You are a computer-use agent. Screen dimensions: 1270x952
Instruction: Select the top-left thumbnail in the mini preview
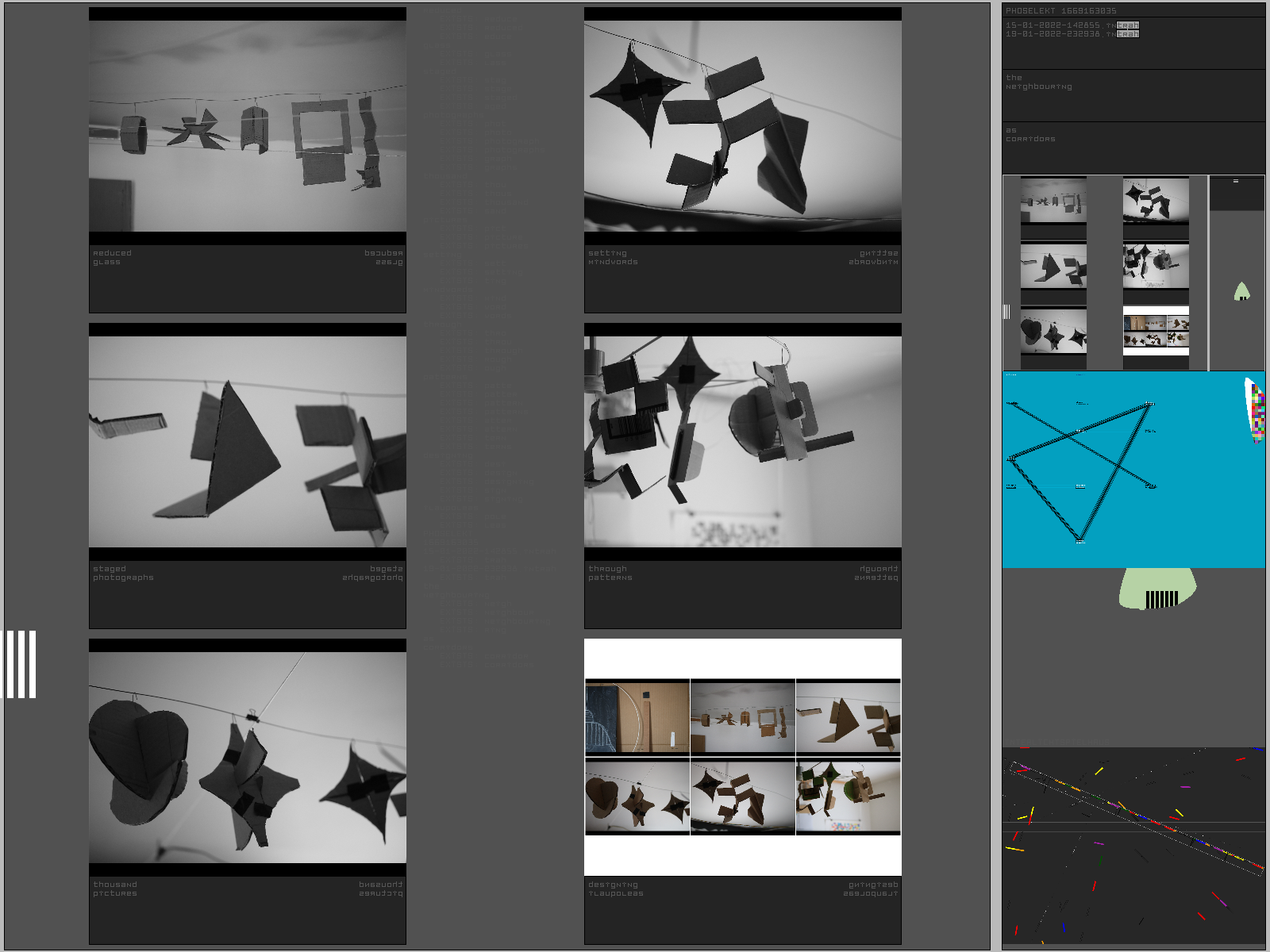pos(1053,200)
